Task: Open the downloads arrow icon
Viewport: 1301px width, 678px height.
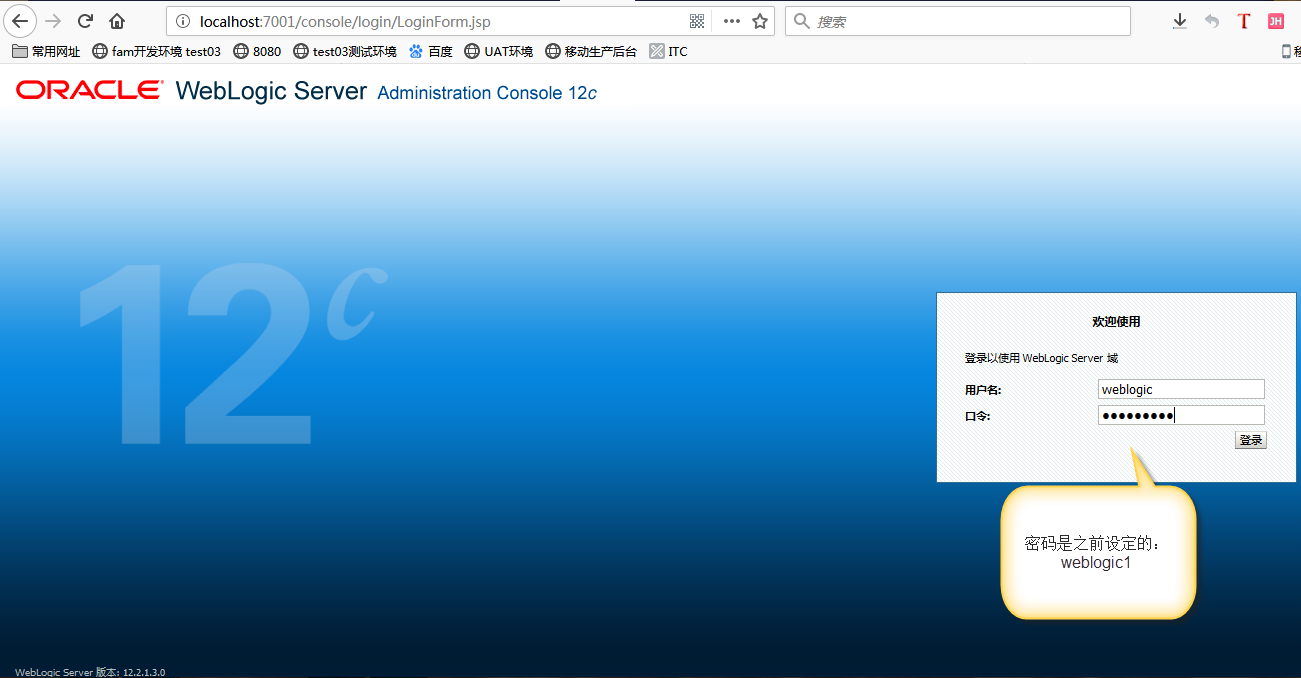Action: pyautogui.click(x=1180, y=21)
